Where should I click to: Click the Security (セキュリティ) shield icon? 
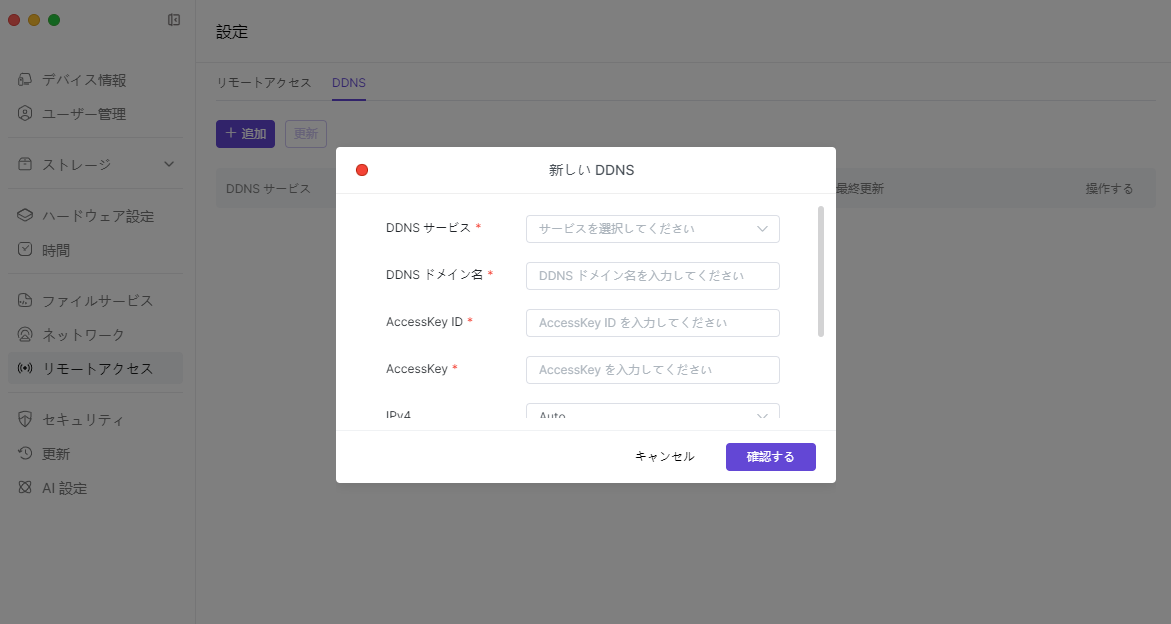[26, 420]
